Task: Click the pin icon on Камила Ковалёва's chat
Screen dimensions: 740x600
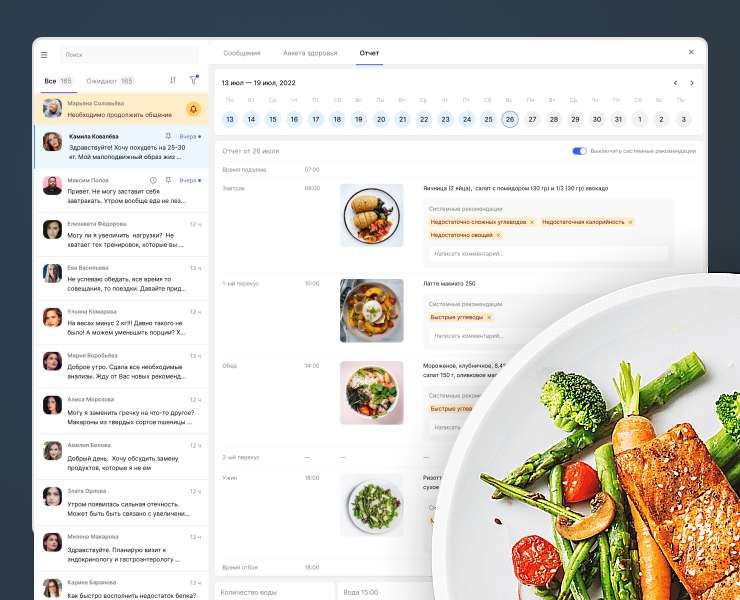Action: tap(168, 136)
